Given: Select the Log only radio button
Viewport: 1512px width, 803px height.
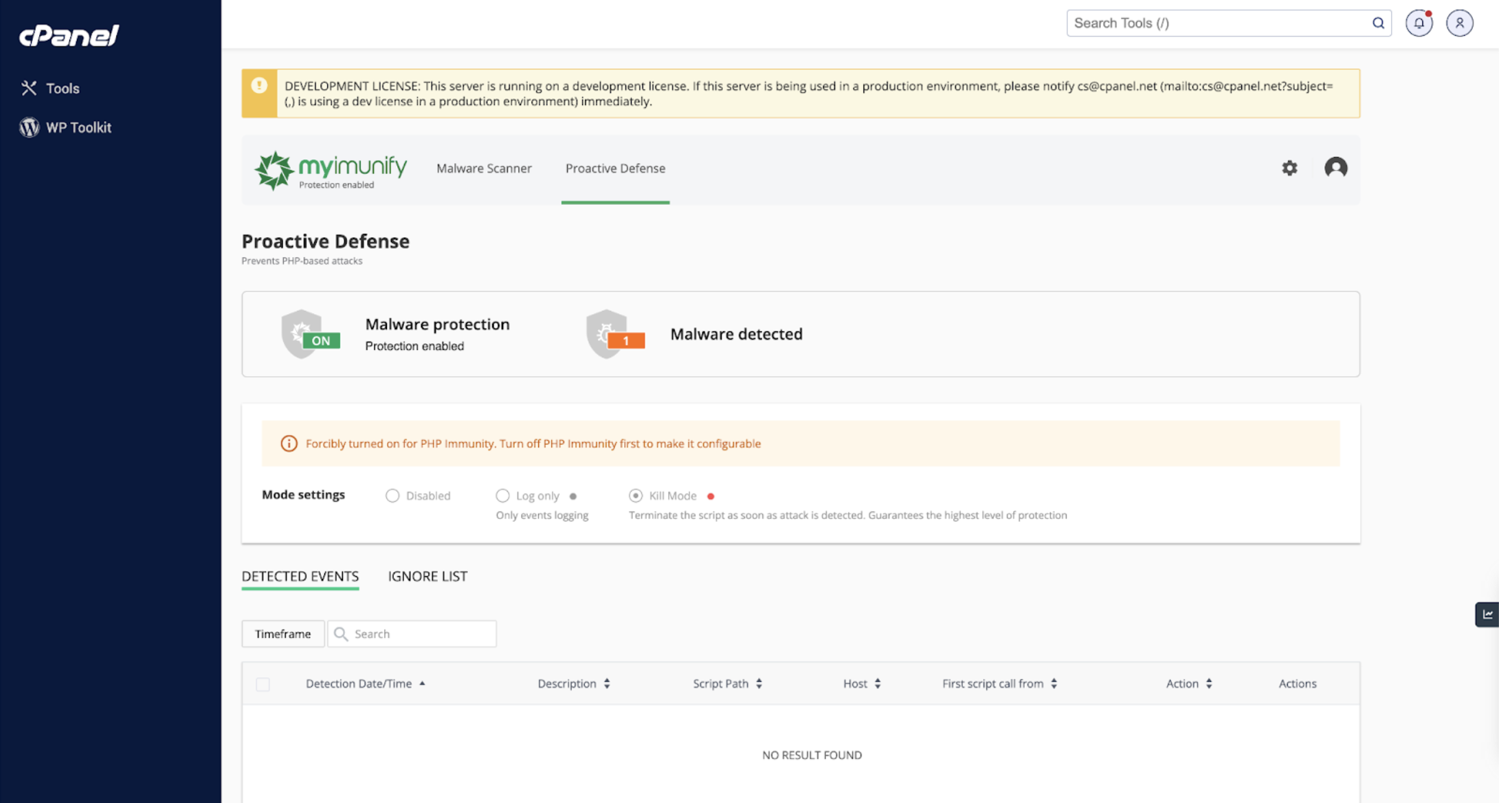Looking at the screenshot, I should 502,496.
